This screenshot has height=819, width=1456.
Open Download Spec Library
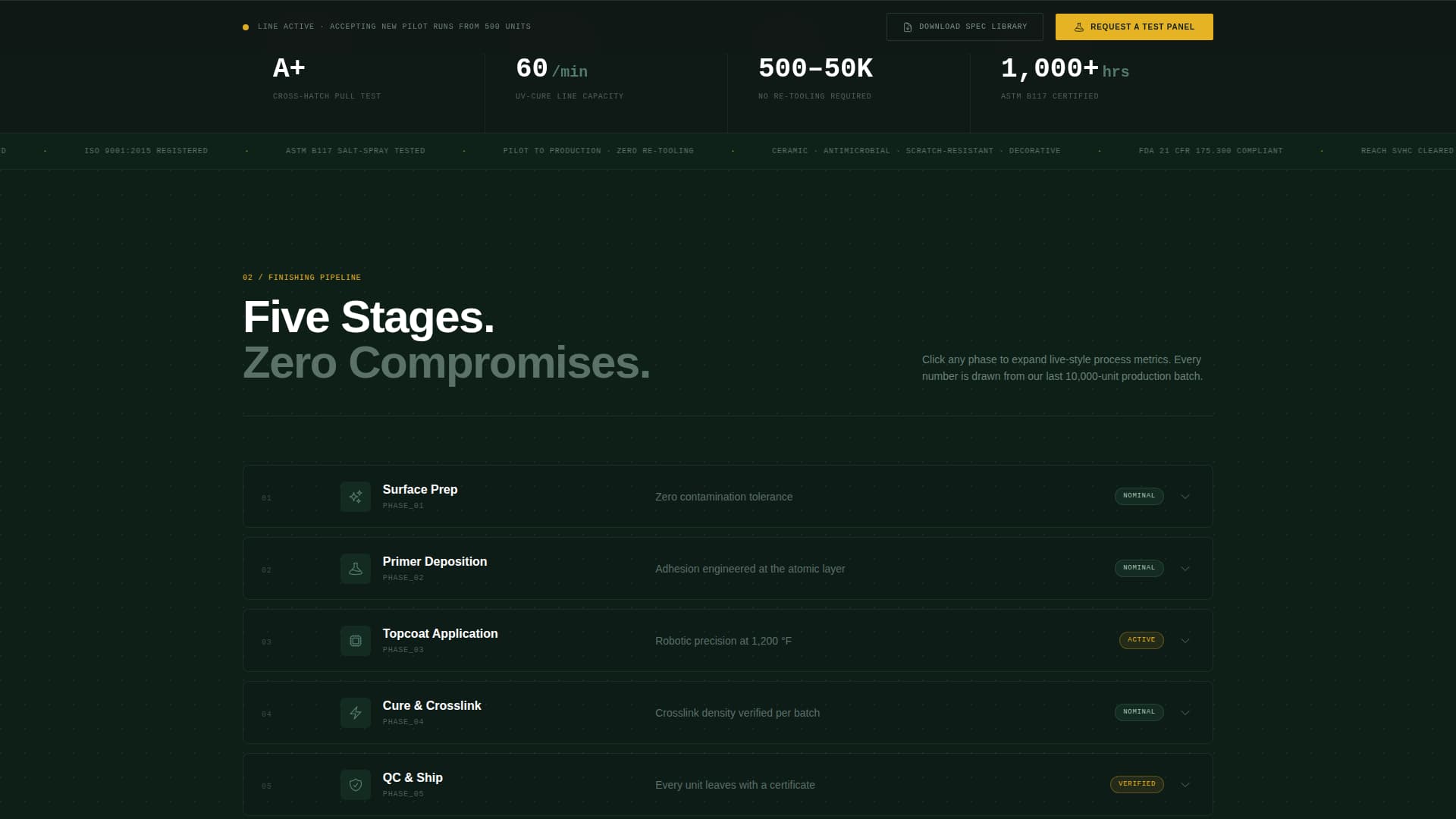click(x=964, y=26)
